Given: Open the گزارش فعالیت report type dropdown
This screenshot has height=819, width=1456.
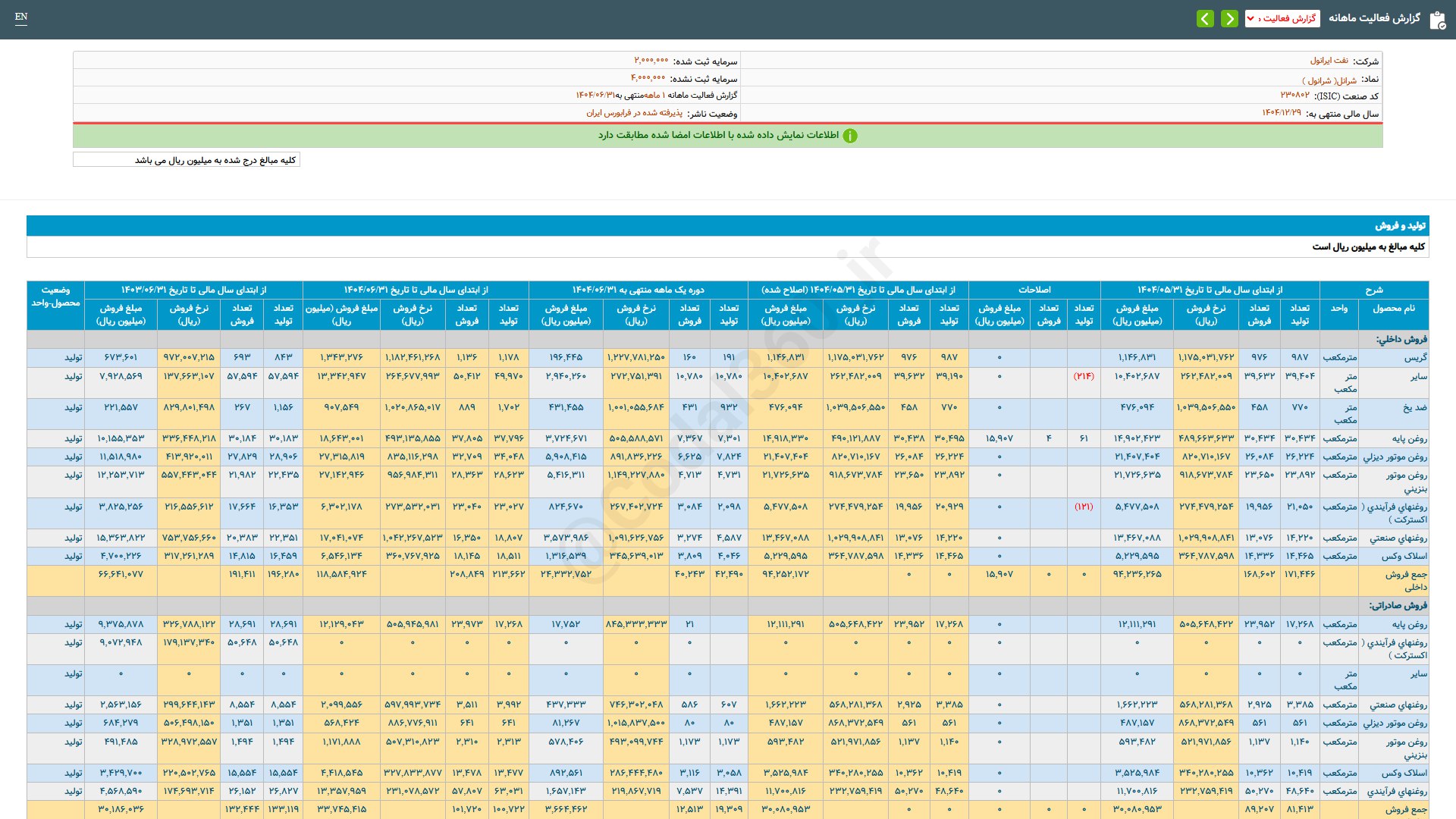Looking at the screenshot, I should [1282, 18].
